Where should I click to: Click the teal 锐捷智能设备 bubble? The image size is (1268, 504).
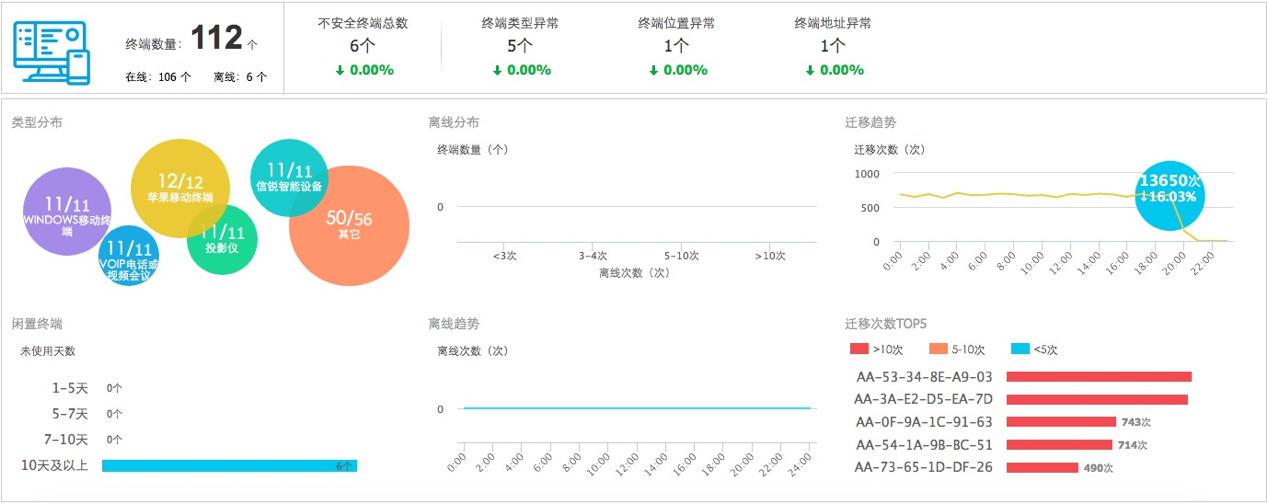[x=289, y=176]
